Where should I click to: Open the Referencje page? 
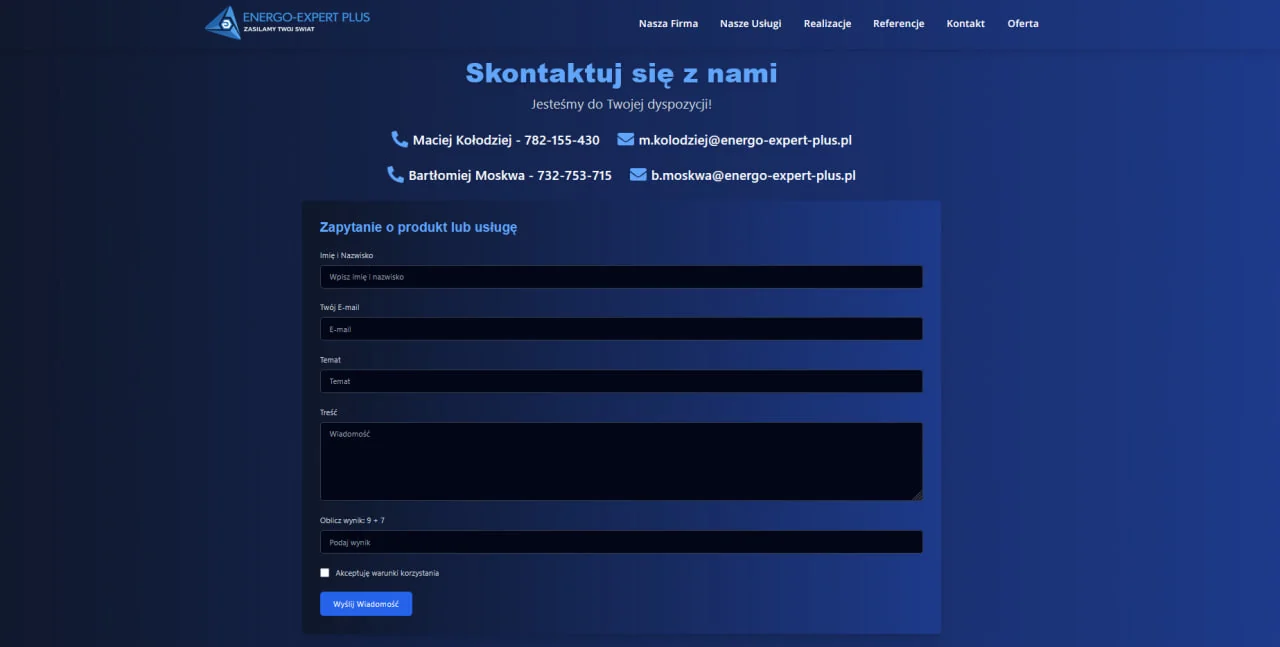click(x=898, y=23)
